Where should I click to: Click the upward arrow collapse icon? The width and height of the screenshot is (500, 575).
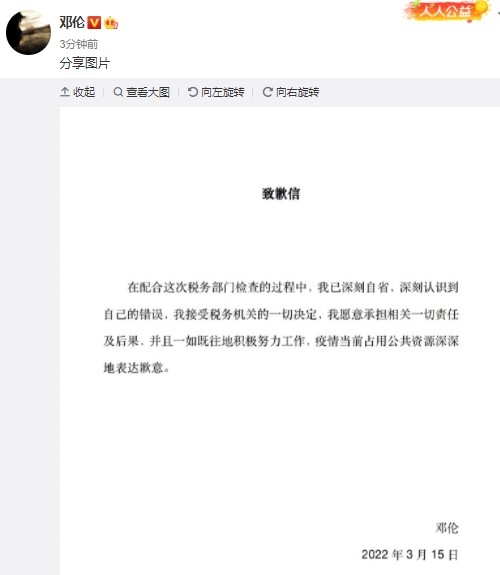pyautogui.click(x=65, y=92)
